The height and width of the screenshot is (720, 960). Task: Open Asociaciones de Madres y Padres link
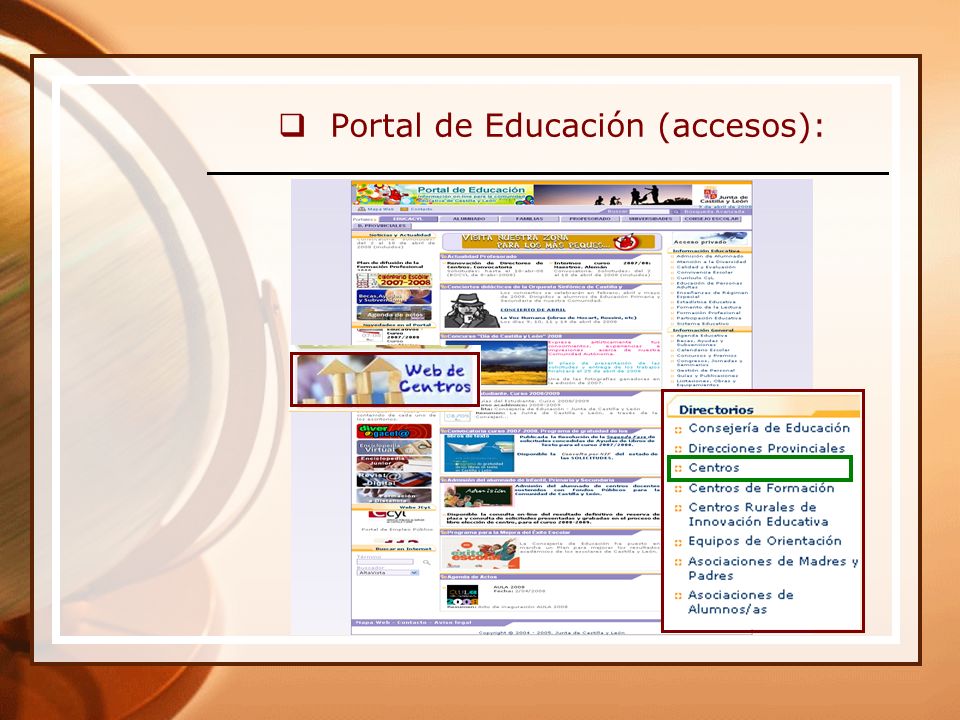pyautogui.click(x=773, y=568)
